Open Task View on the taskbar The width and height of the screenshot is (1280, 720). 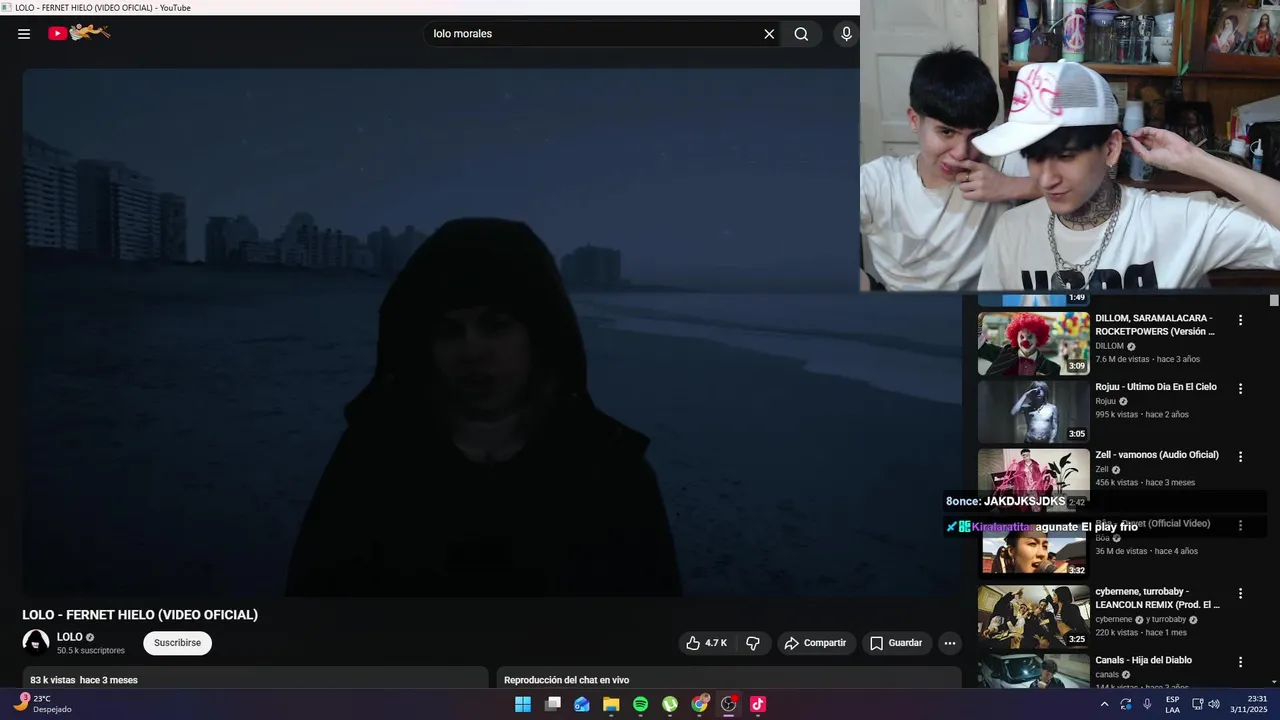(553, 704)
